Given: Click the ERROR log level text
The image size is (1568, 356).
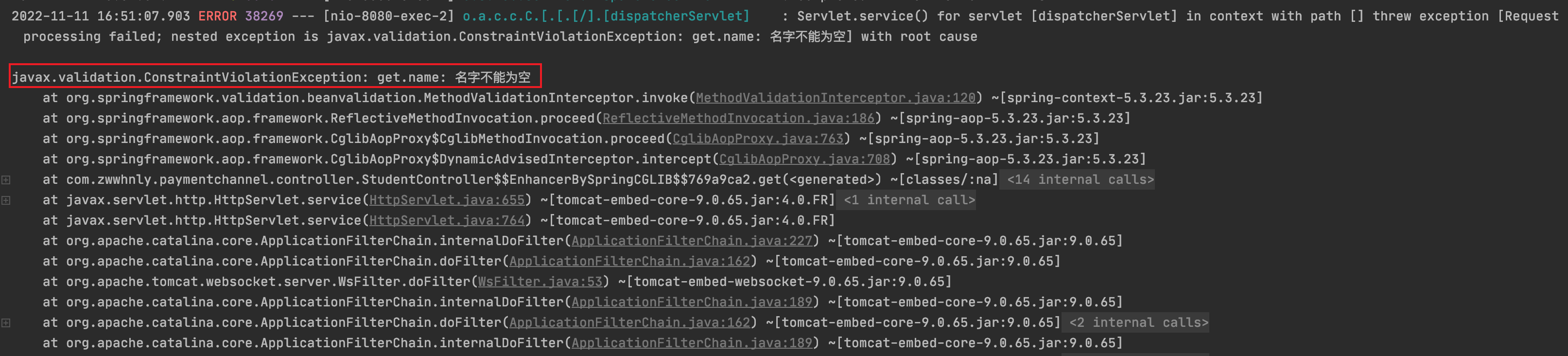Looking at the screenshot, I should coord(217,16).
